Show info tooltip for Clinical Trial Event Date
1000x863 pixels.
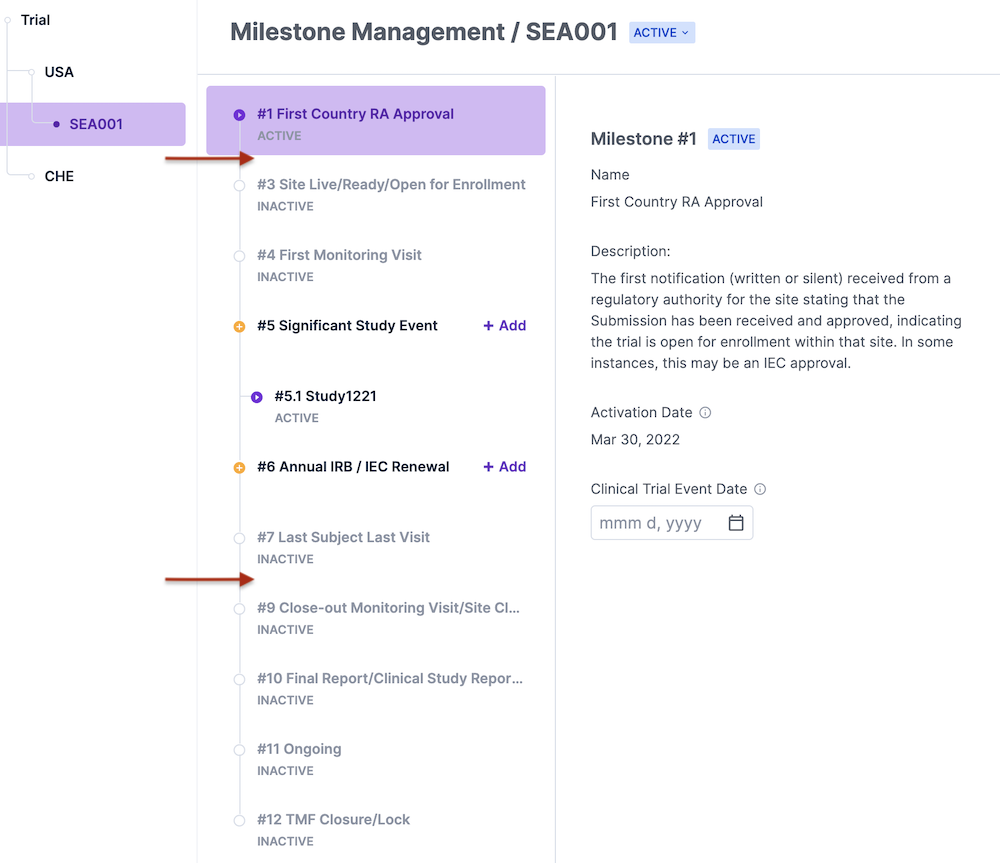pyautogui.click(x=760, y=489)
